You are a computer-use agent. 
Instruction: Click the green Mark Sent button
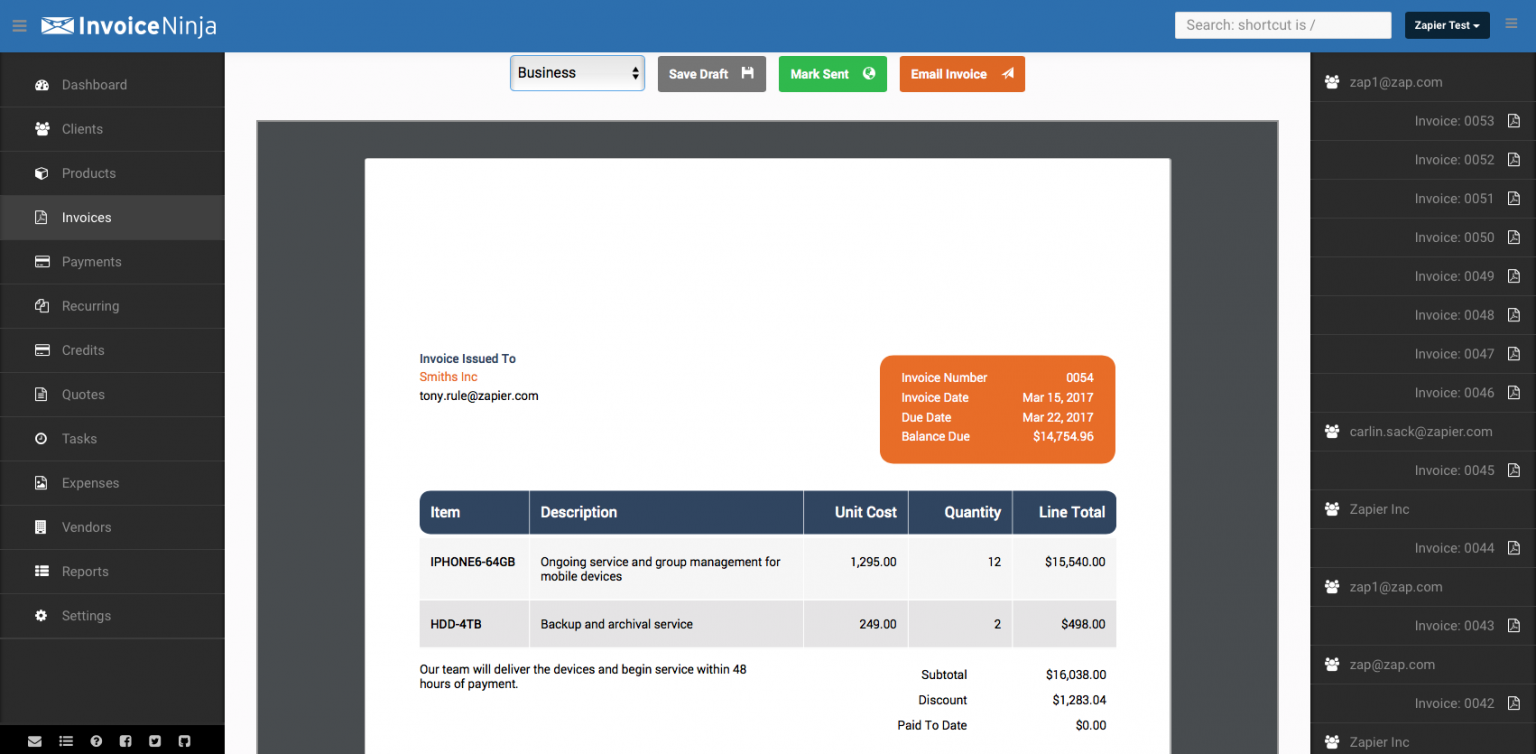pyautogui.click(x=832, y=74)
